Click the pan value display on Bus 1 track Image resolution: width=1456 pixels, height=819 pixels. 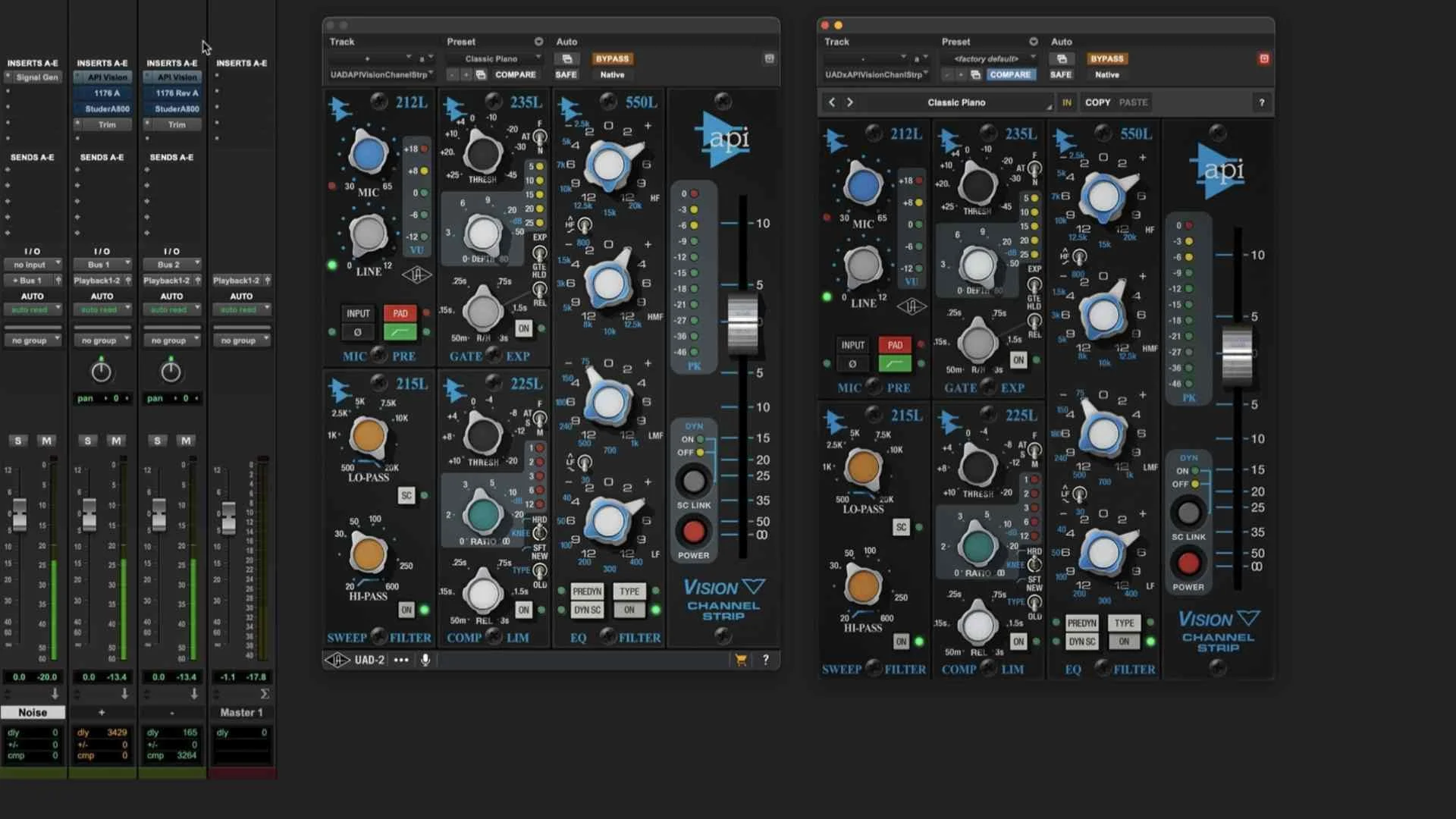(102, 397)
